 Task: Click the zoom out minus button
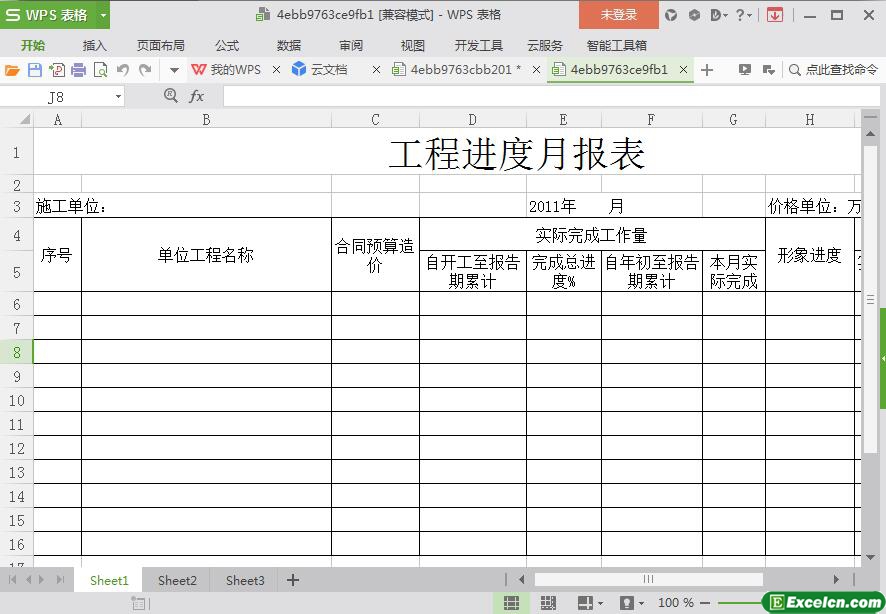(708, 603)
